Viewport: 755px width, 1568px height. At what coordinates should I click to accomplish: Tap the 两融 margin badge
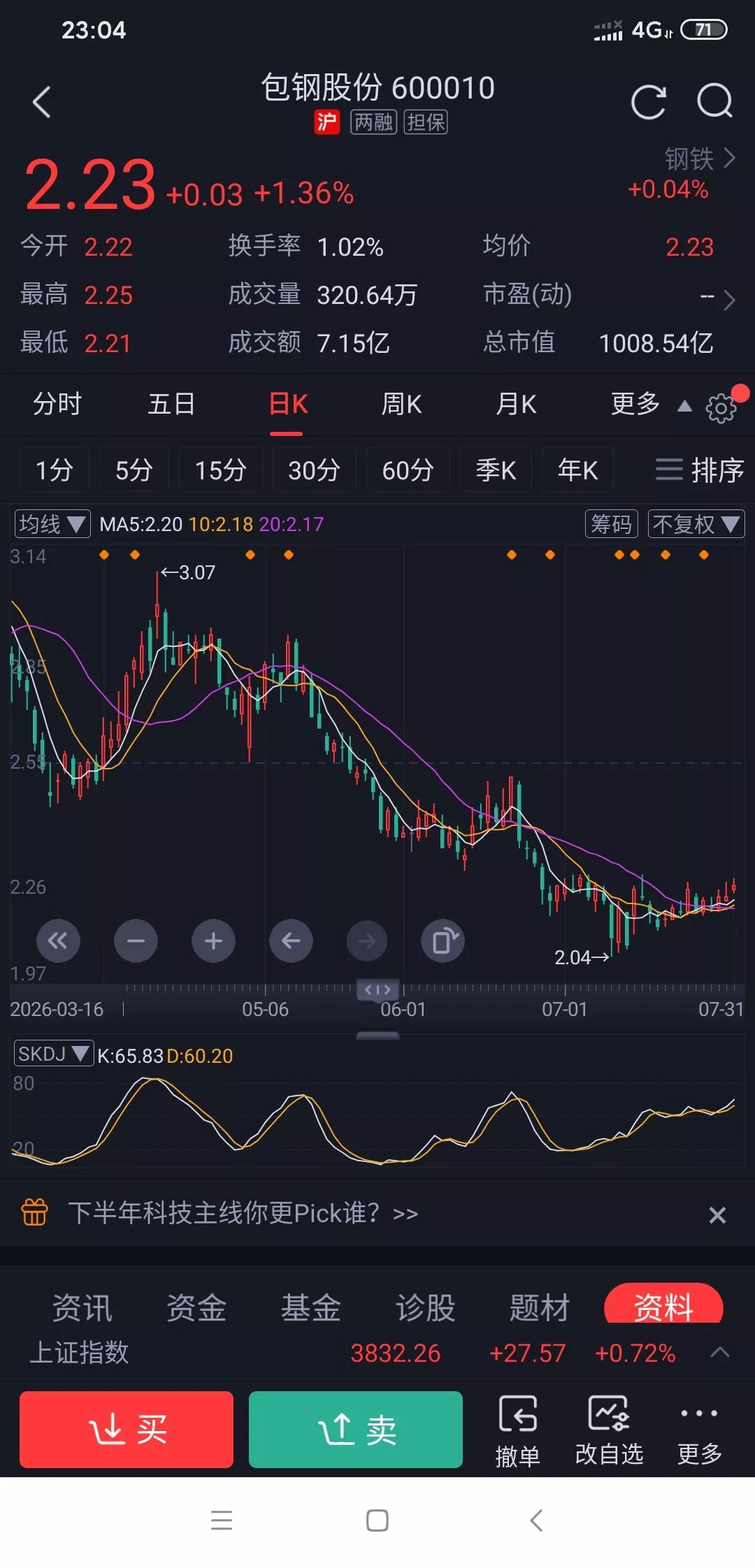[373, 122]
